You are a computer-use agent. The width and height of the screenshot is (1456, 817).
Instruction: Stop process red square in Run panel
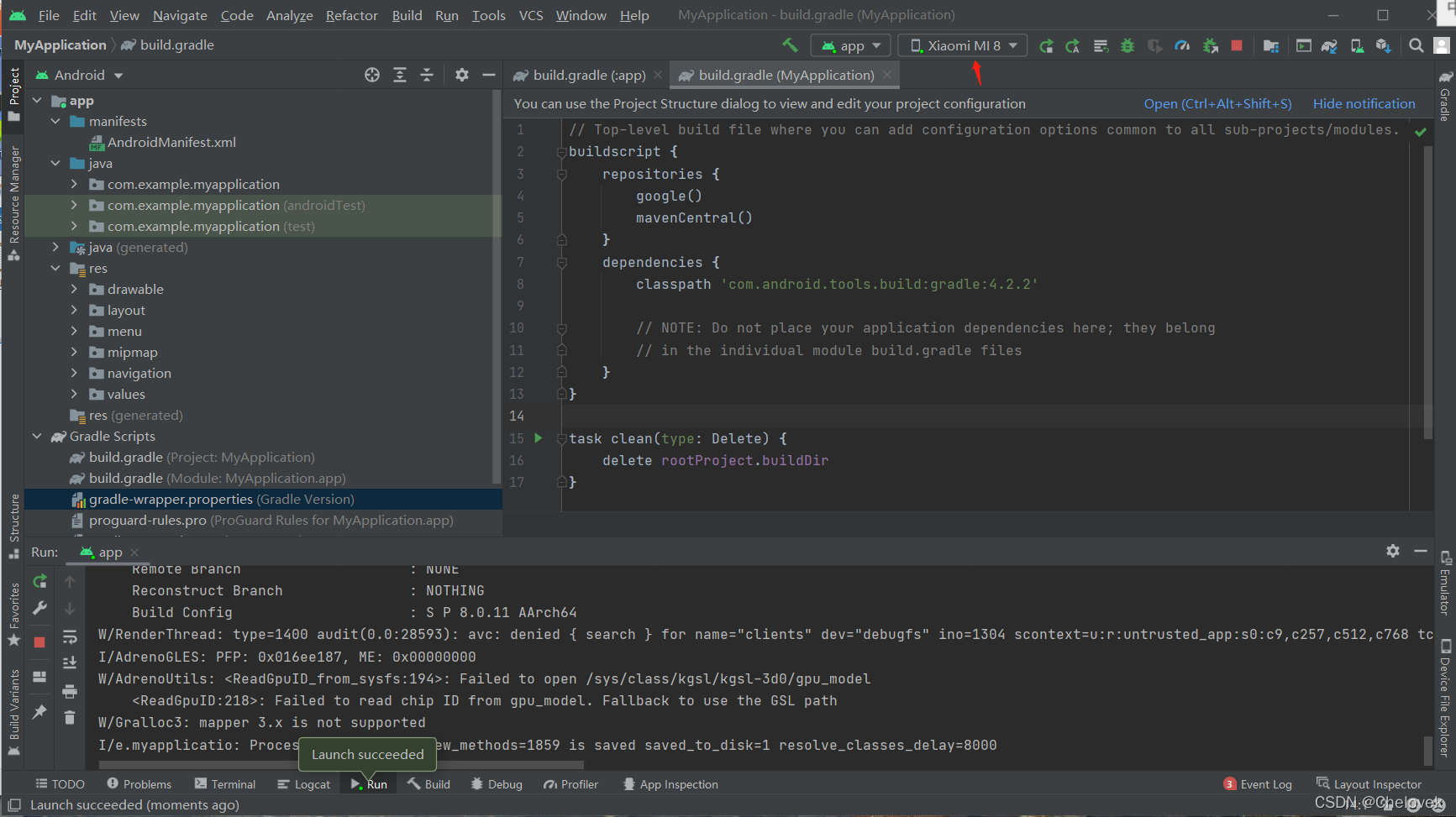pyautogui.click(x=39, y=642)
